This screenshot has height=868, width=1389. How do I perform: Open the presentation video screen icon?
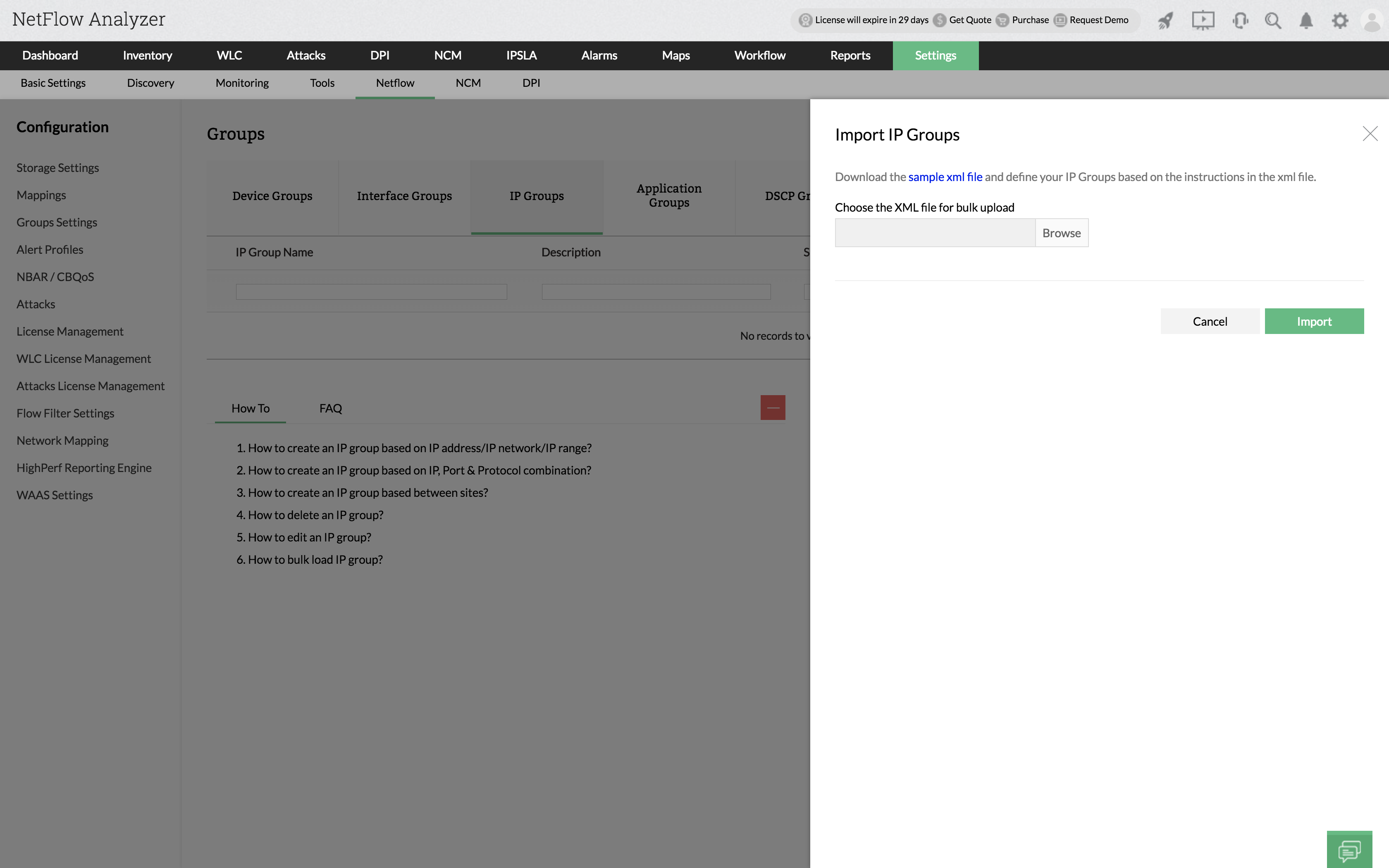1203,21
